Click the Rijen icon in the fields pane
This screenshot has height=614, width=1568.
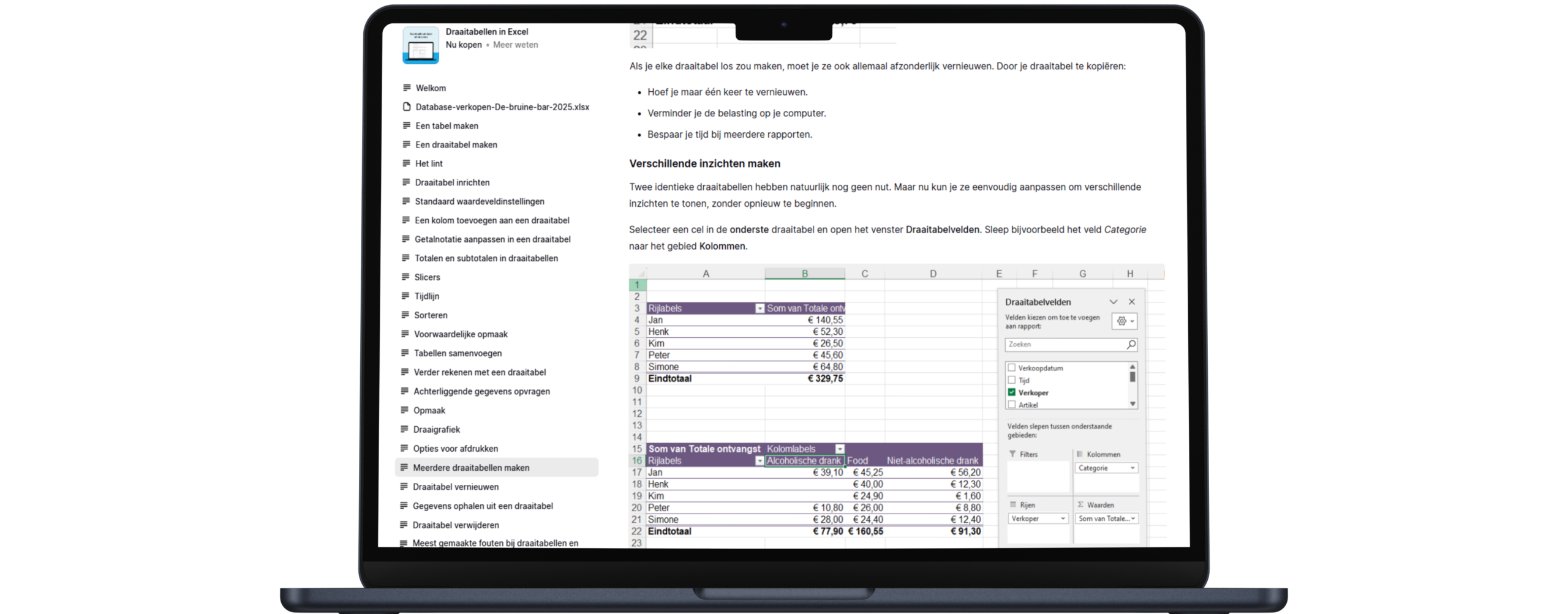[1014, 505]
